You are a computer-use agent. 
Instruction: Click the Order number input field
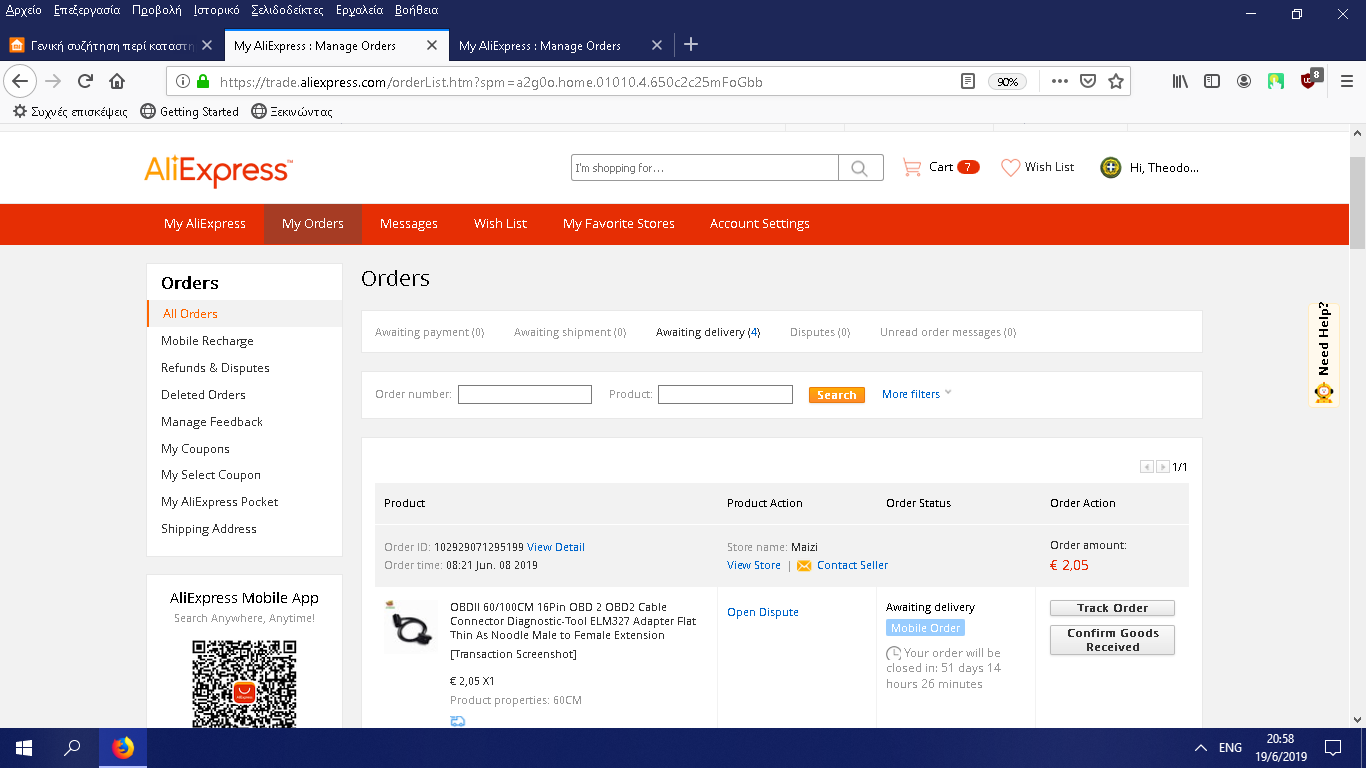click(x=524, y=395)
